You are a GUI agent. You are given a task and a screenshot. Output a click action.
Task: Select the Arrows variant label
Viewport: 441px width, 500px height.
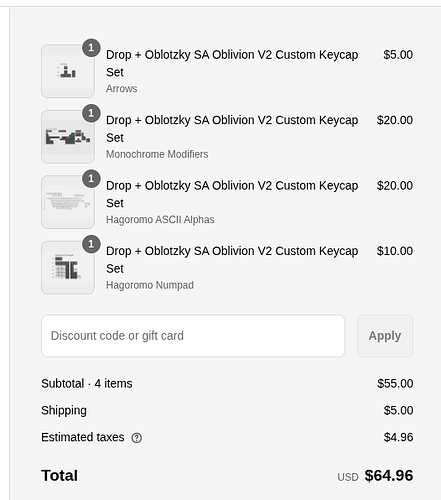(x=122, y=89)
